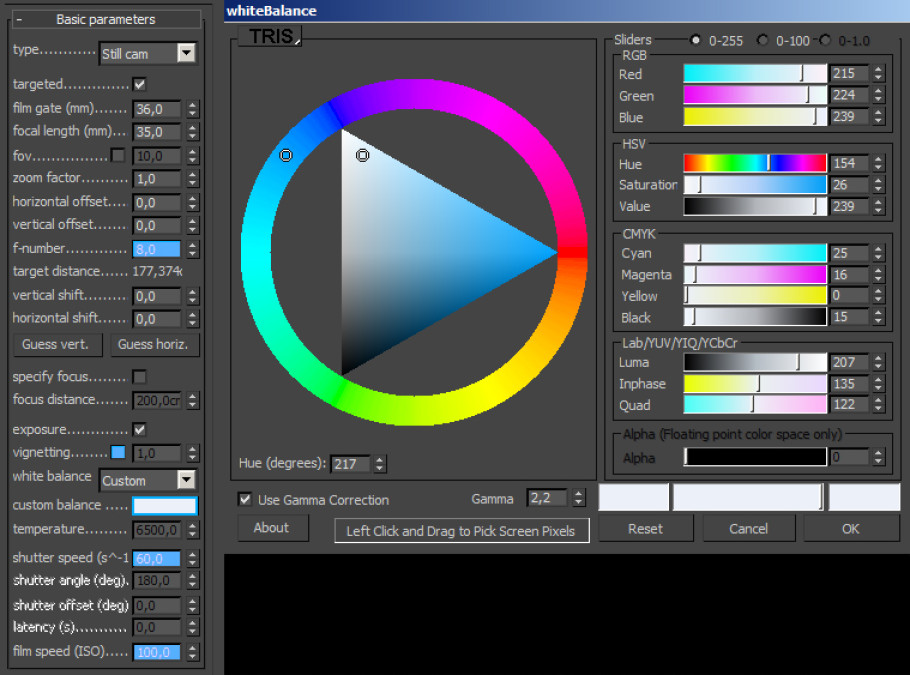The width and height of the screenshot is (910, 675).
Task: Adjust the Value slider
Action: [755, 206]
